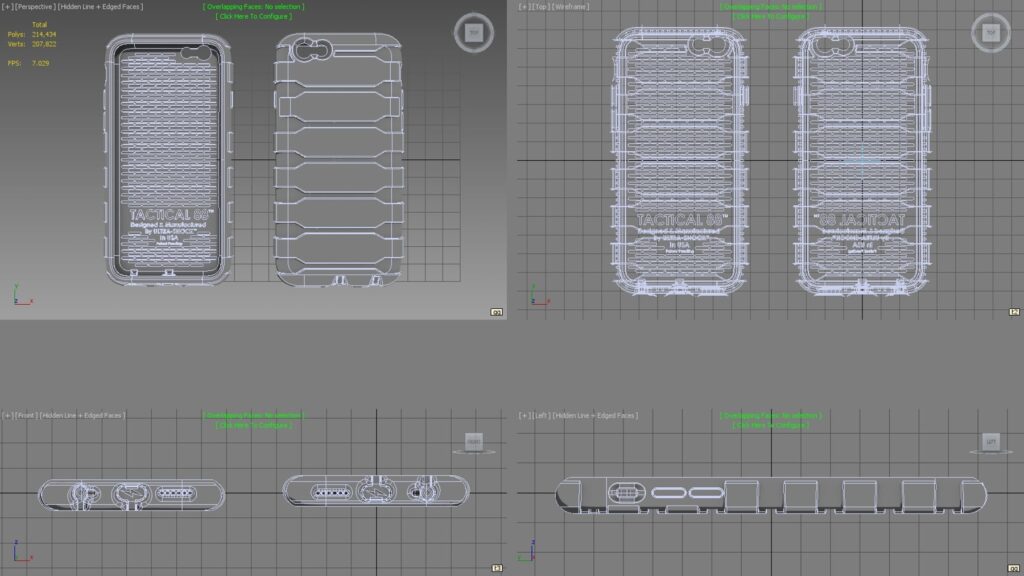Click 'Click Here To Configure' in Perspective viewport
The width and height of the screenshot is (1024, 576).
(253, 16)
